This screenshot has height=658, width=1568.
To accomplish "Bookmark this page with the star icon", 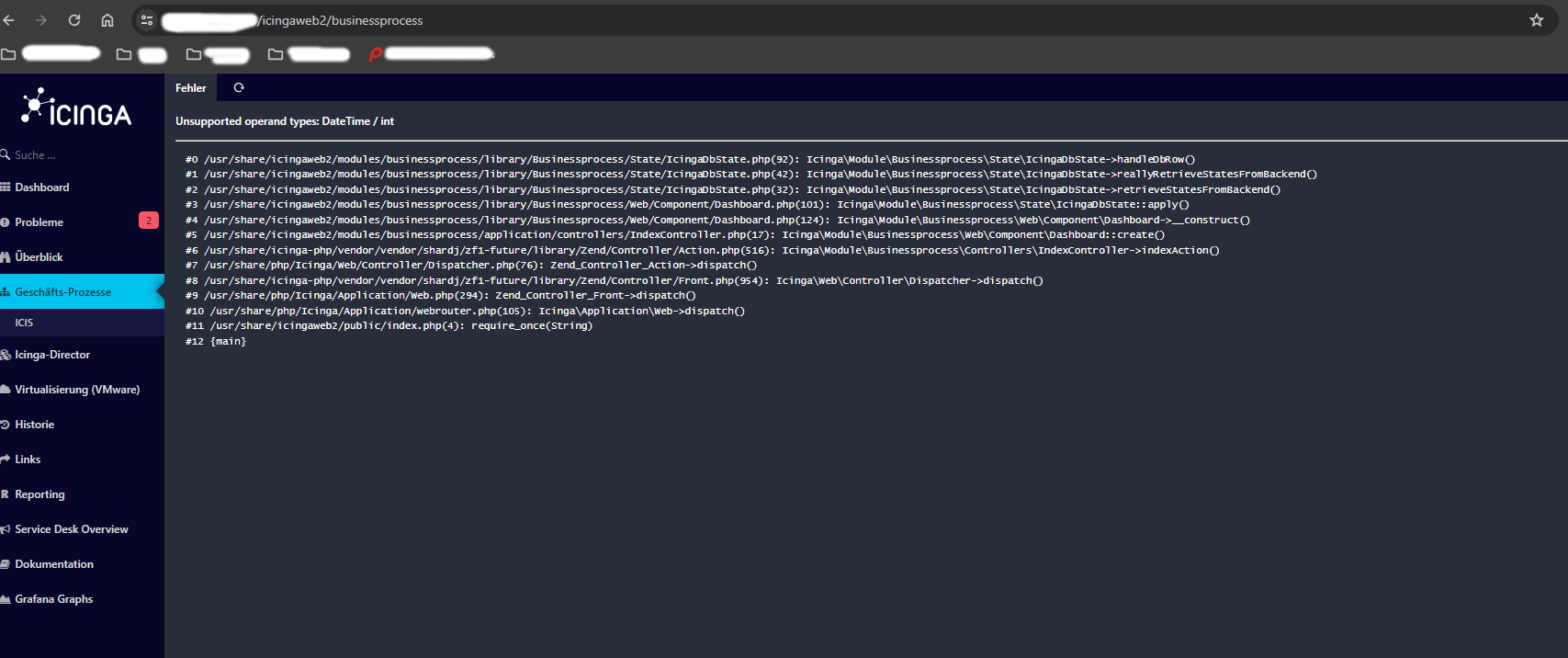I will (x=1537, y=20).
